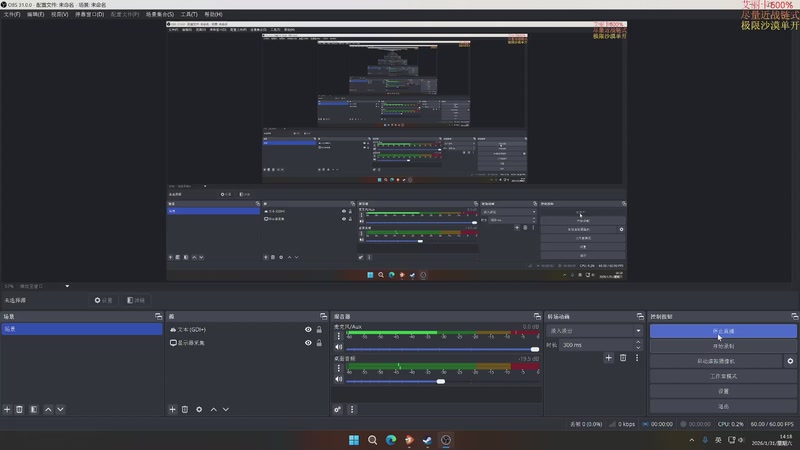Click the 300 ms duration field
The width and height of the screenshot is (800, 450).
tap(597, 345)
